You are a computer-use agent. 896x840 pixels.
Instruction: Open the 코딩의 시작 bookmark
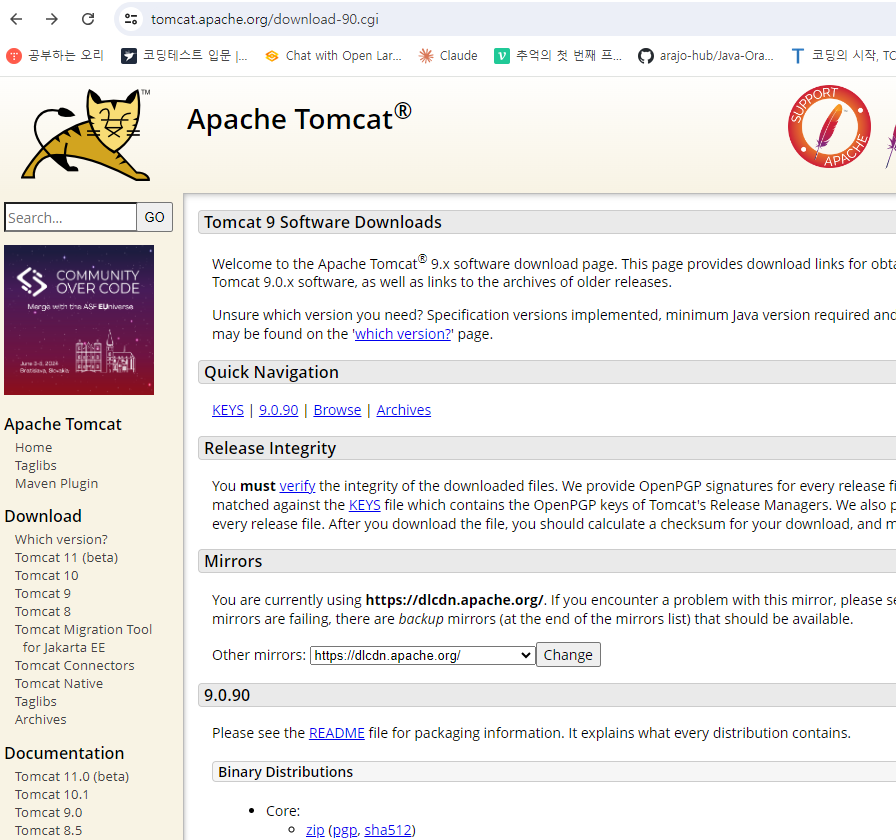[x=843, y=55]
